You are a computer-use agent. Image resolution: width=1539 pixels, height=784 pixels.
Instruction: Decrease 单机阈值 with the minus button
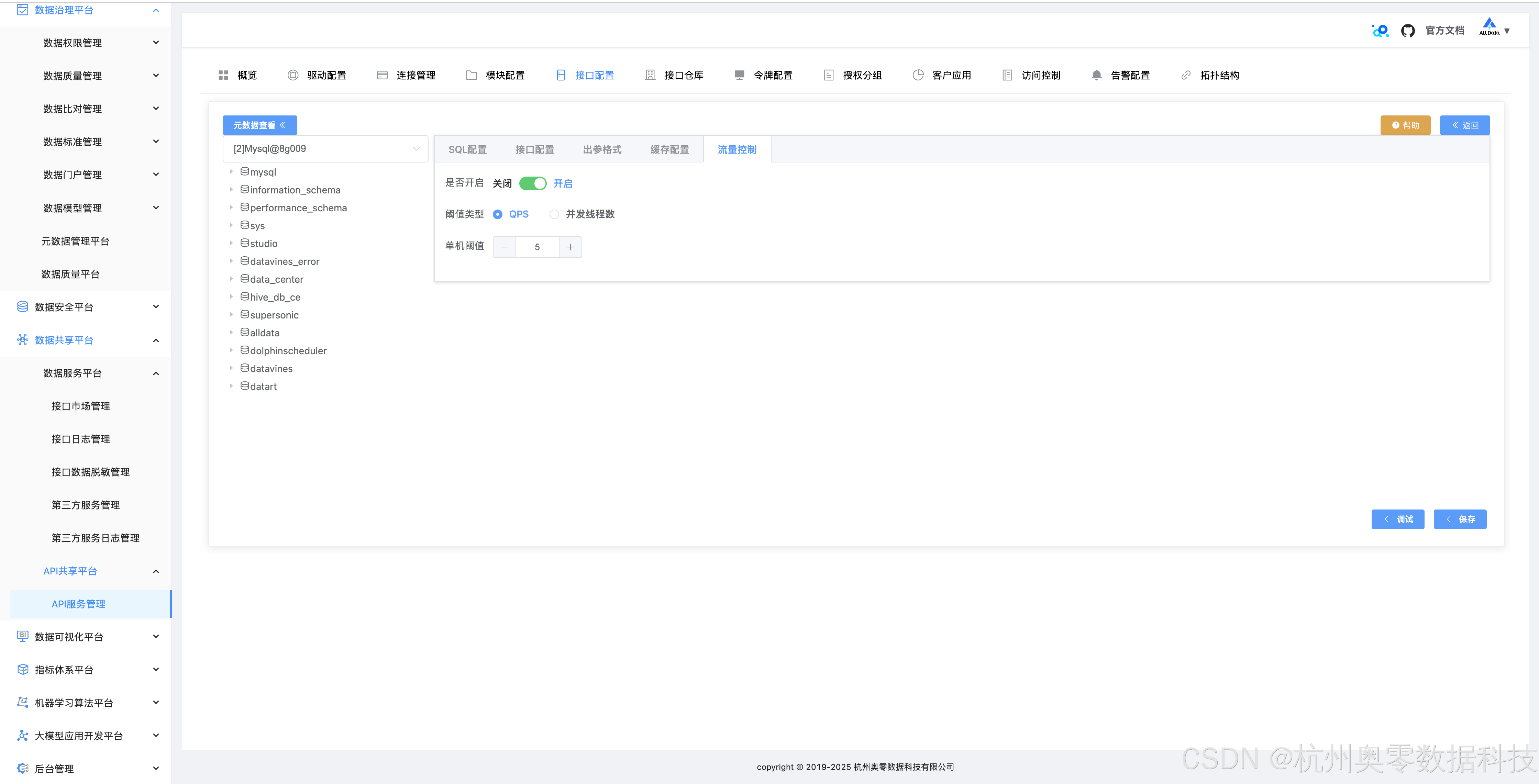tap(504, 247)
